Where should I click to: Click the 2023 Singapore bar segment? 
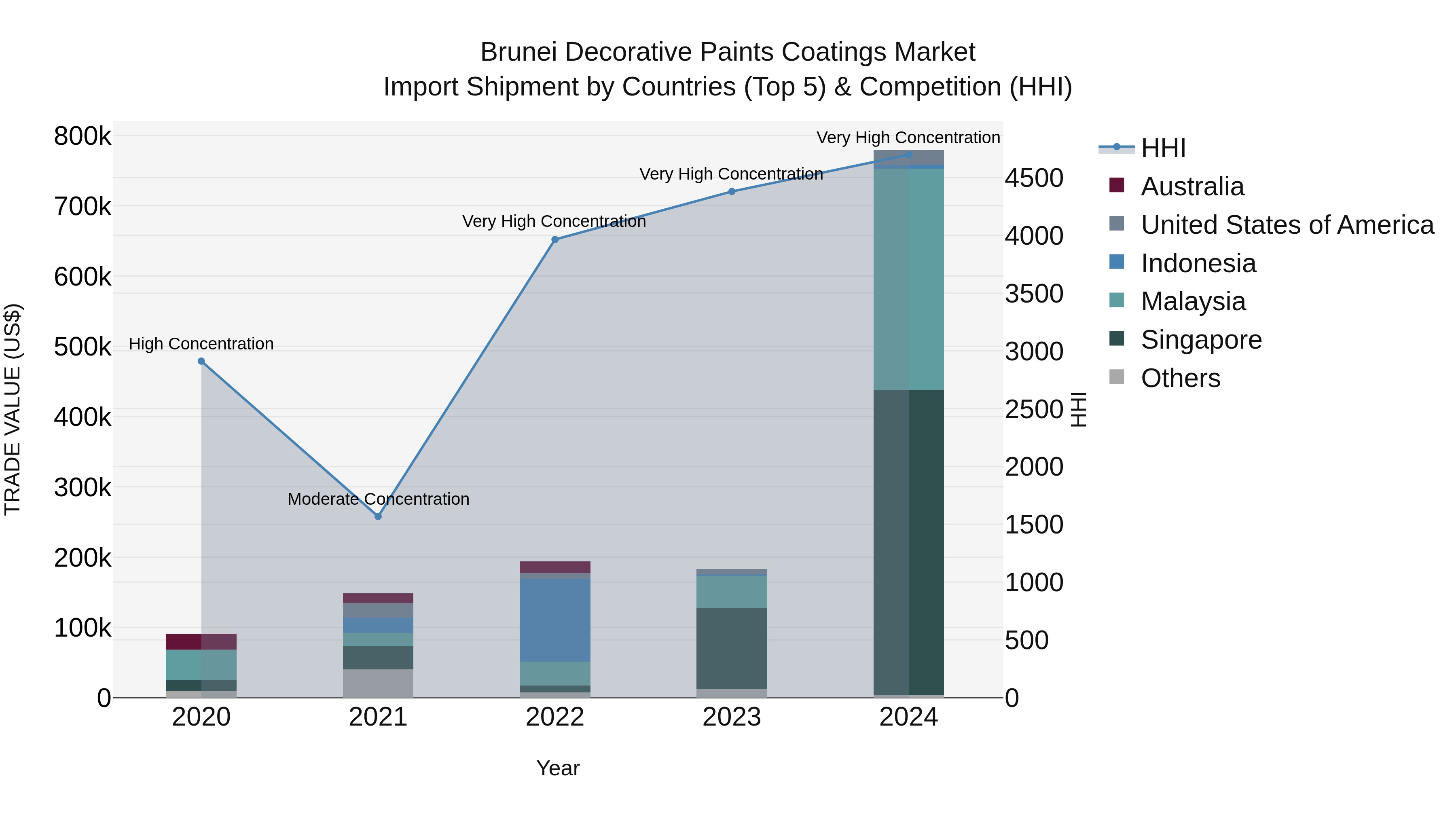(732, 649)
